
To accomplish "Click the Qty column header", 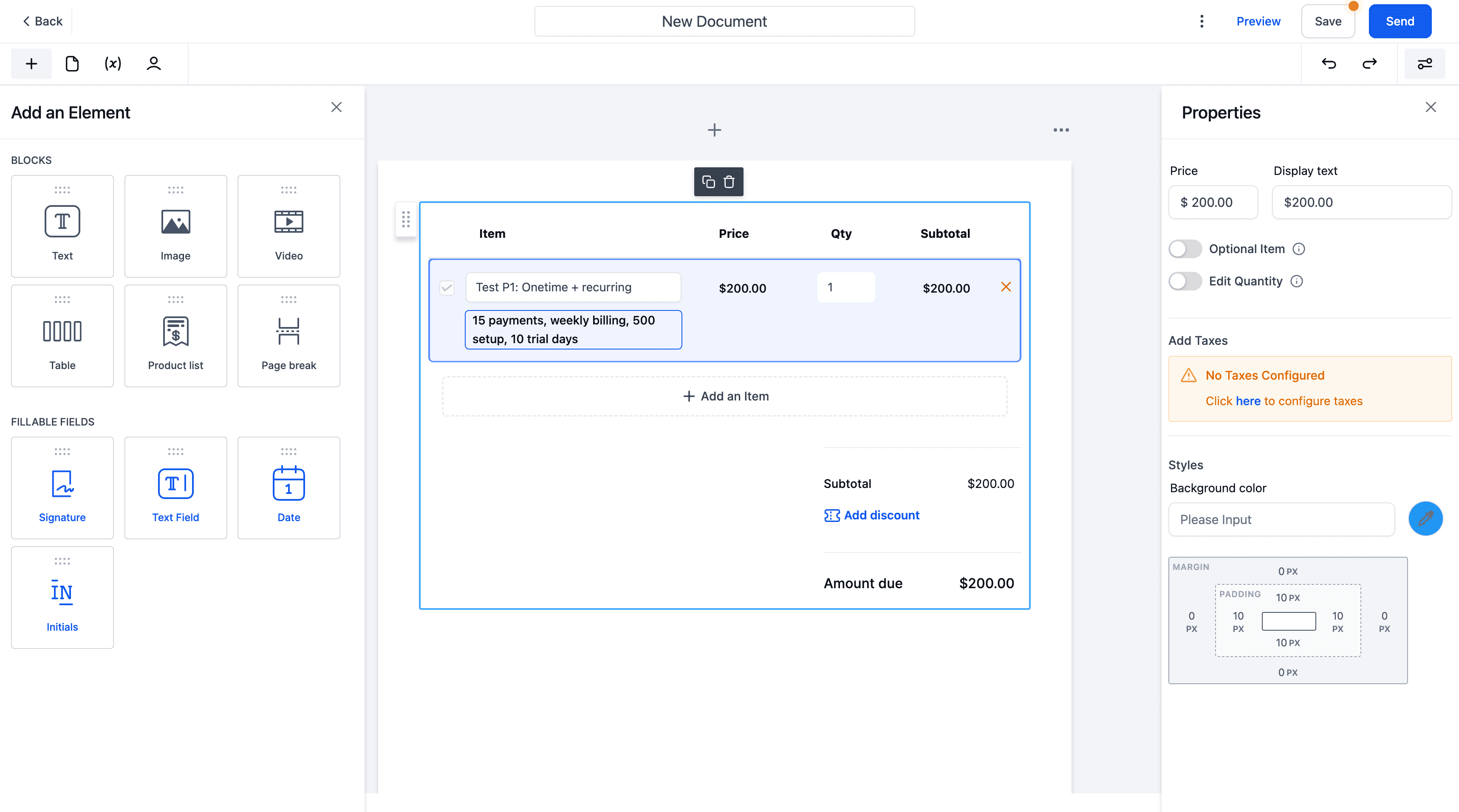I will pos(841,233).
